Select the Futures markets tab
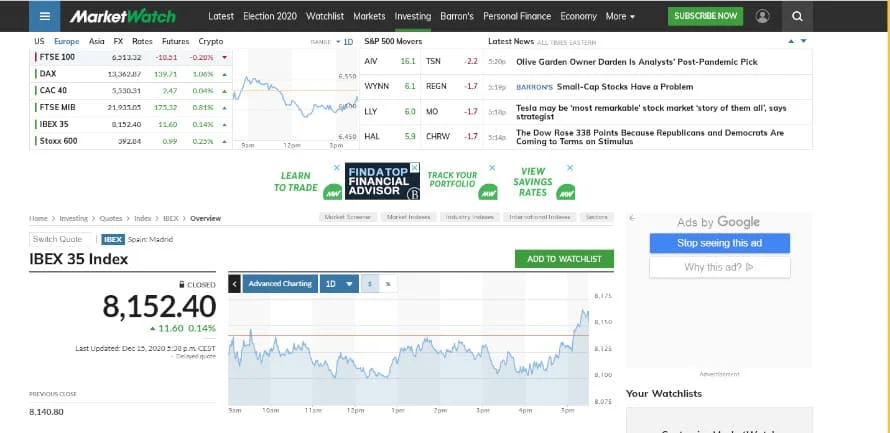Viewport: 890px width, 433px height. (175, 41)
